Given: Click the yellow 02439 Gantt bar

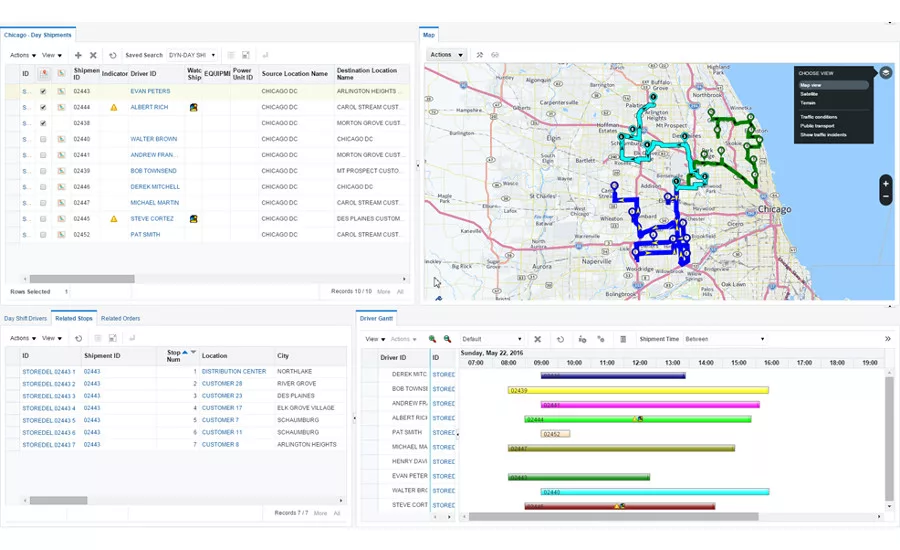Looking at the screenshot, I should 638,390.
